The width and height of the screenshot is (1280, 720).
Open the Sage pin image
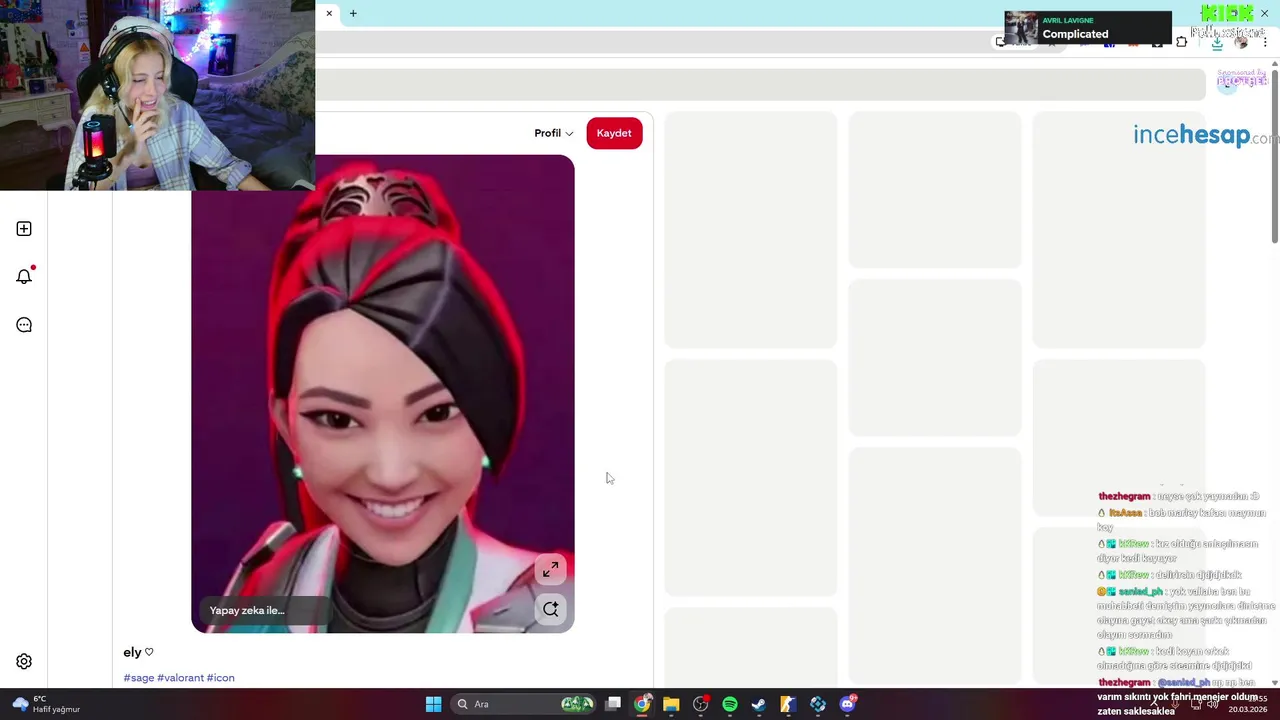click(383, 394)
